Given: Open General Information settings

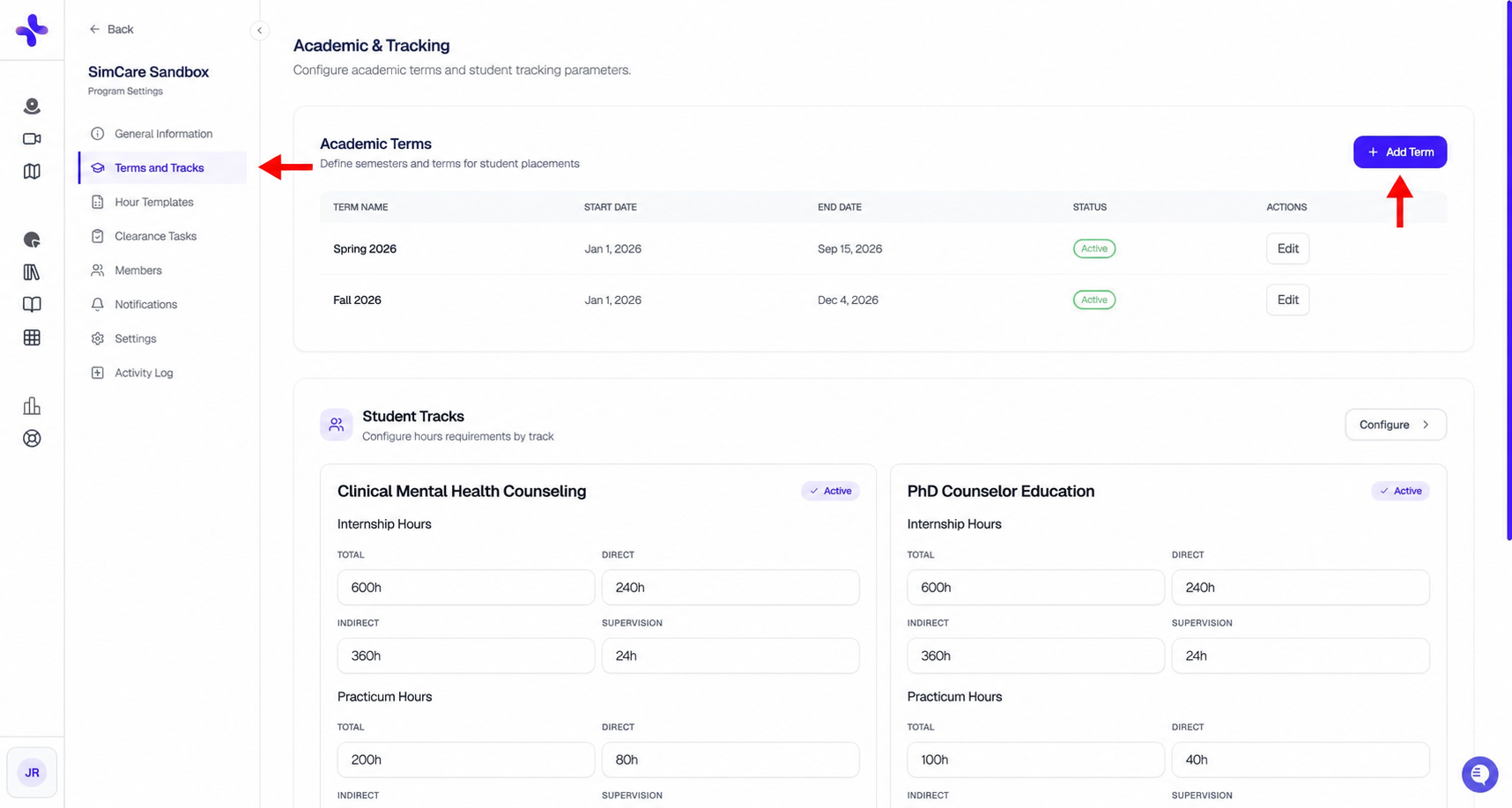Looking at the screenshot, I should coord(162,134).
